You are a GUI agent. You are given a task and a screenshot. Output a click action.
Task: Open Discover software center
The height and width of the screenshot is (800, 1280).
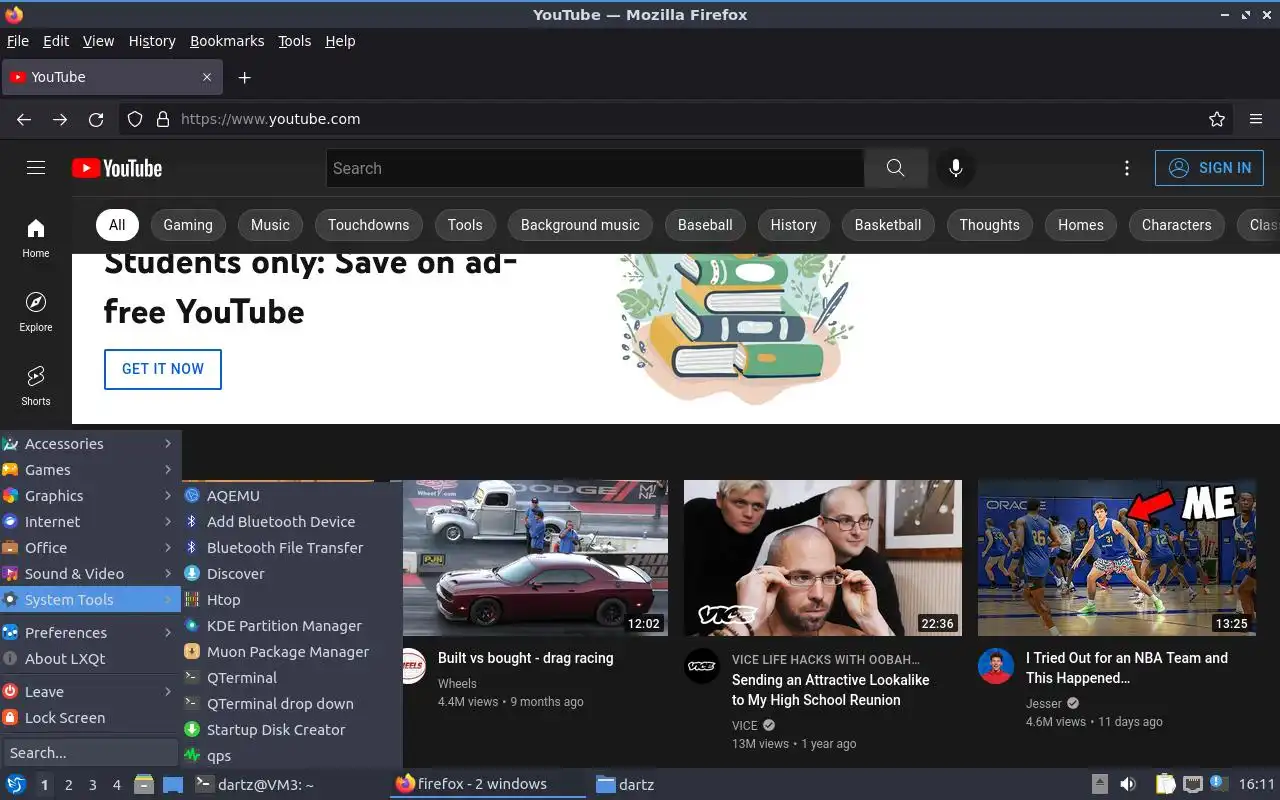tap(292, 574)
